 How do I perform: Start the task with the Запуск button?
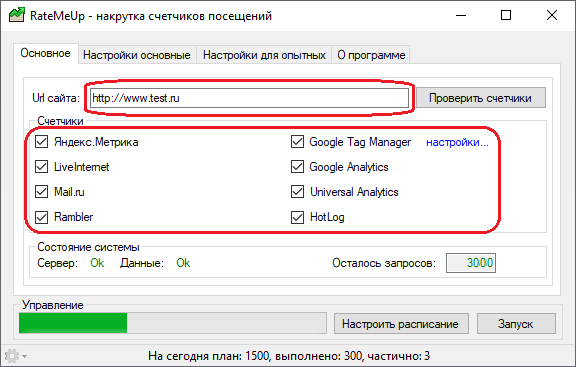[x=516, y=324]
